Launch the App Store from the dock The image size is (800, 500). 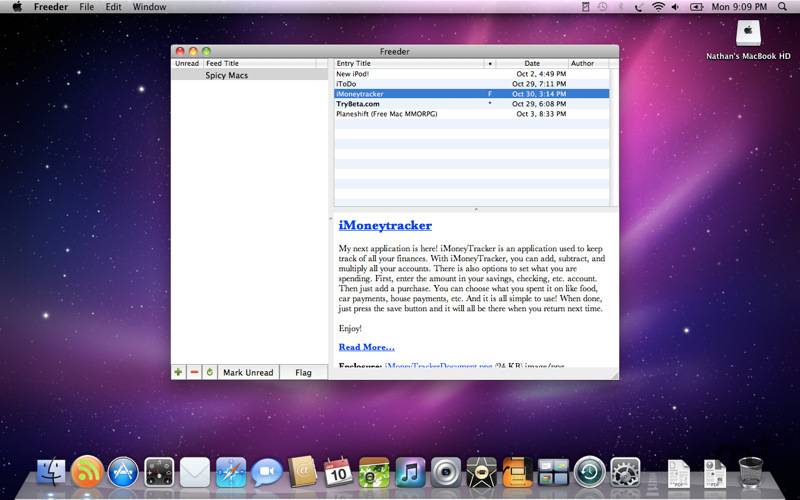click(123, 472)
